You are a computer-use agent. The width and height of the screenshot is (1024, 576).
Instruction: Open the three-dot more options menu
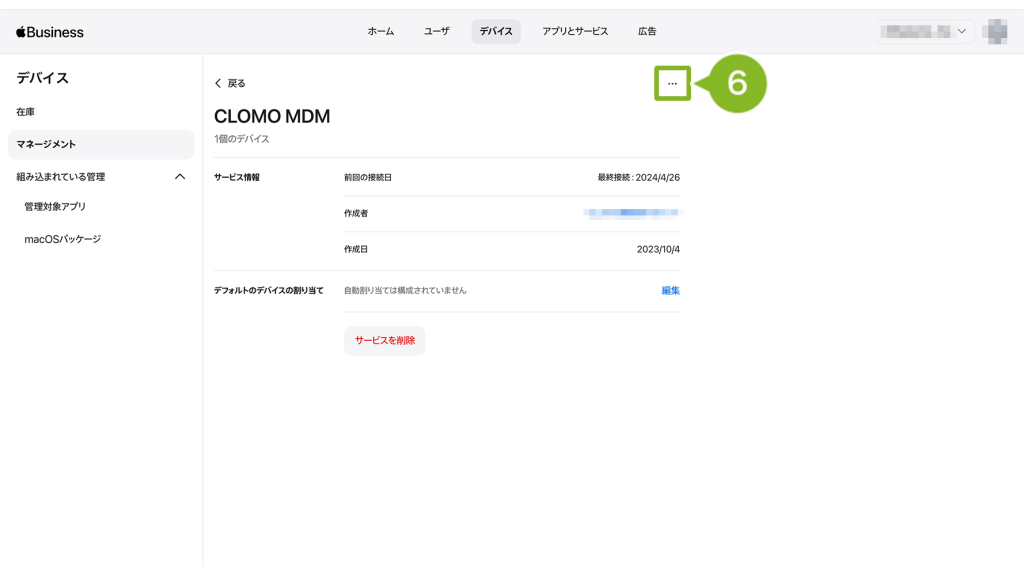coord(672,84)
